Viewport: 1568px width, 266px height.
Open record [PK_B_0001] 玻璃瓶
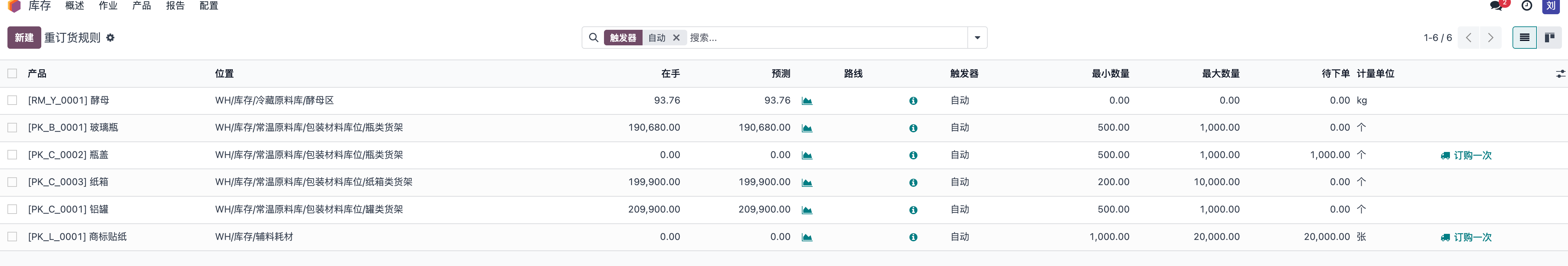[73, 128]
